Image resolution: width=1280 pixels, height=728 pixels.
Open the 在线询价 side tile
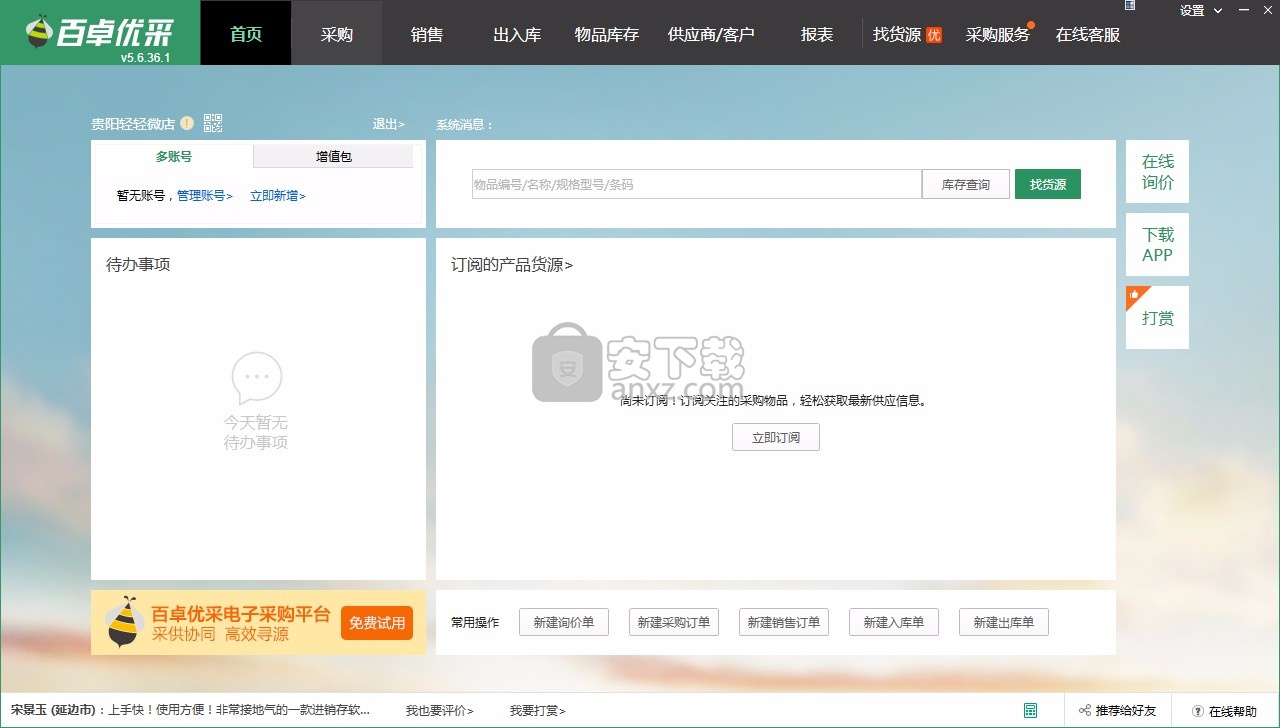[x=1157, y=172]
